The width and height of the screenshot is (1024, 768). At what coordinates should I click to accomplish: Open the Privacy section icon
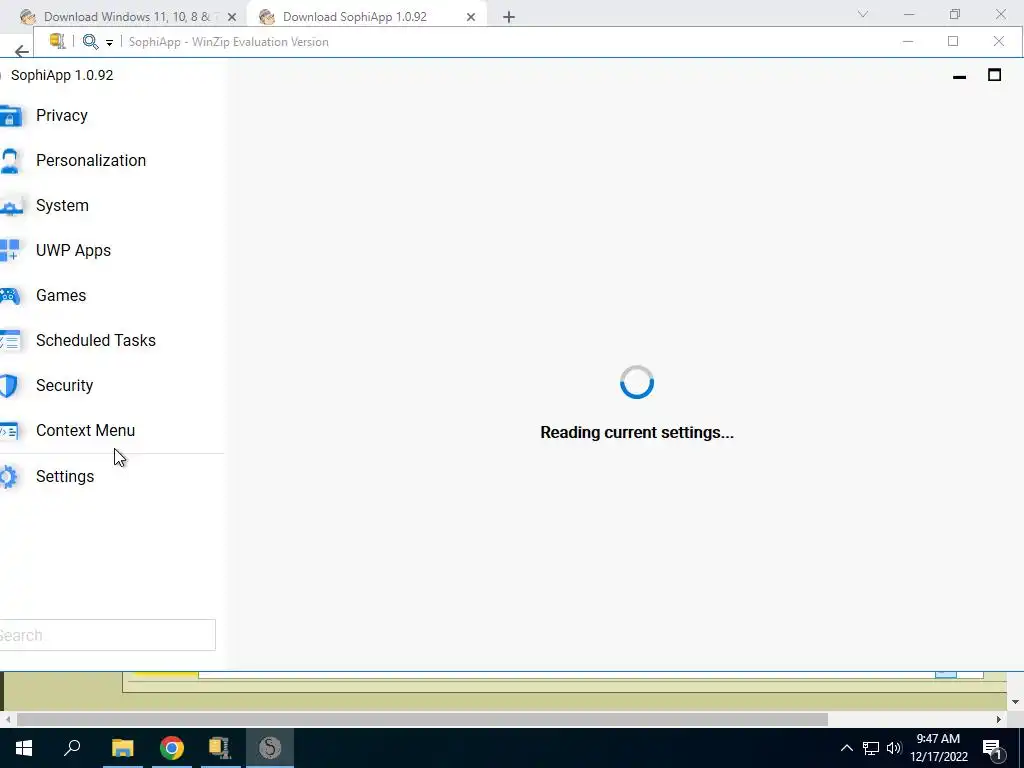point(10,116)
